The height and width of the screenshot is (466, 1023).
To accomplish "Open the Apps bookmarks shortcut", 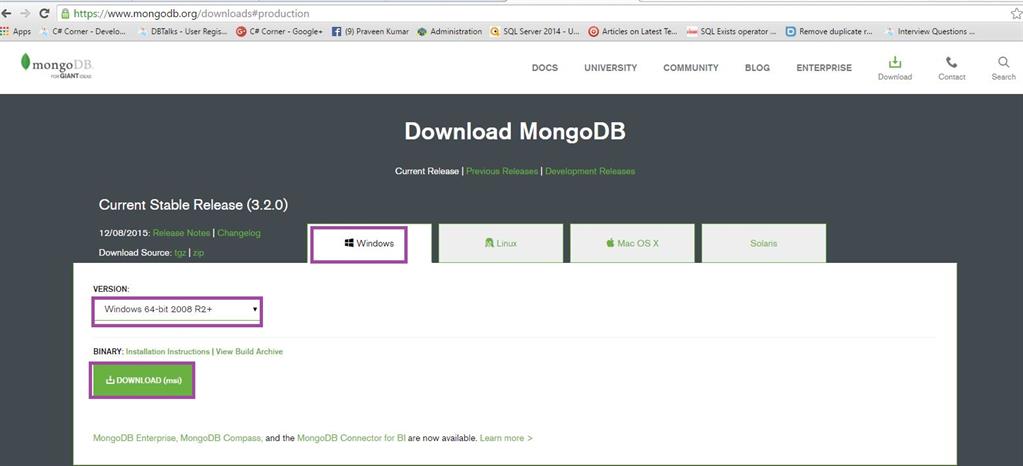I will pos(17,31).
